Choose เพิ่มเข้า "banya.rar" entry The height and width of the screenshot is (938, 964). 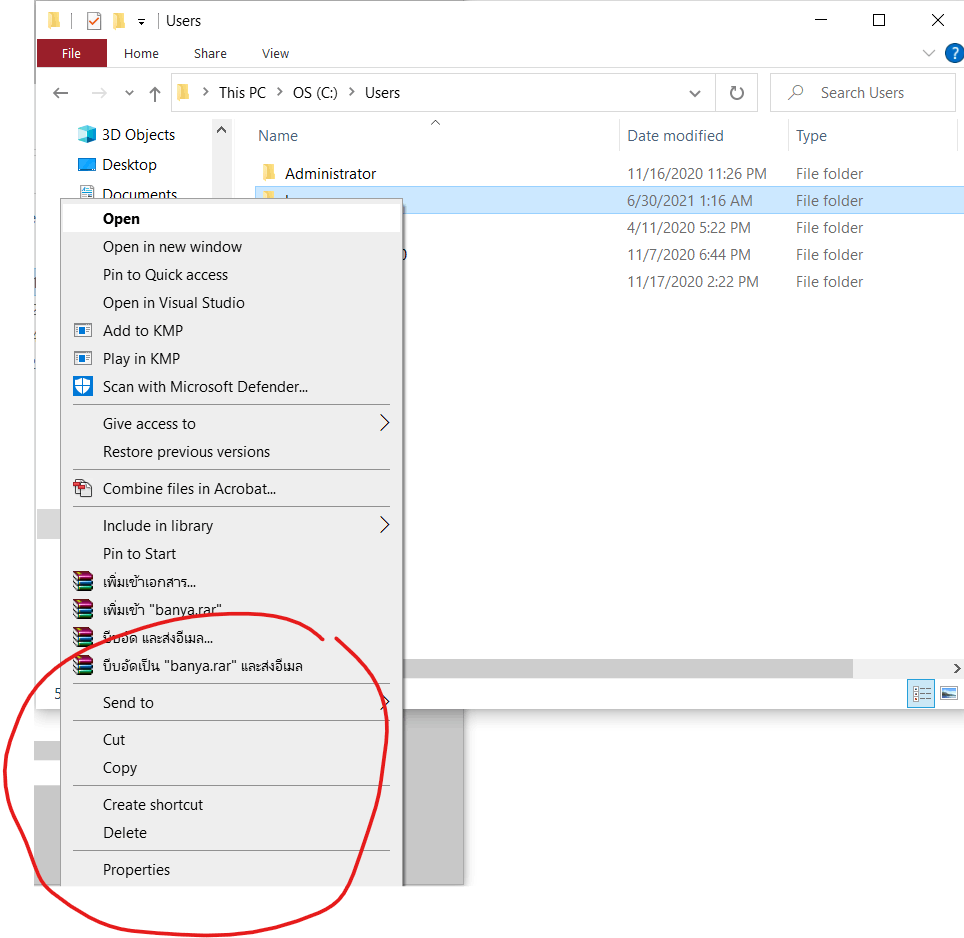(232, 610)
